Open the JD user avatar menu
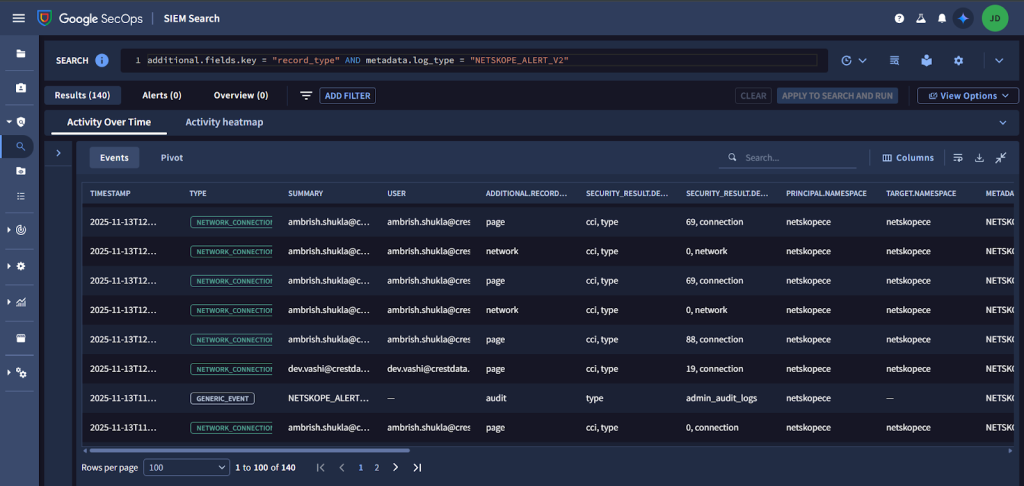Viewport: 1024px width, 486px height. pos(995,18)
